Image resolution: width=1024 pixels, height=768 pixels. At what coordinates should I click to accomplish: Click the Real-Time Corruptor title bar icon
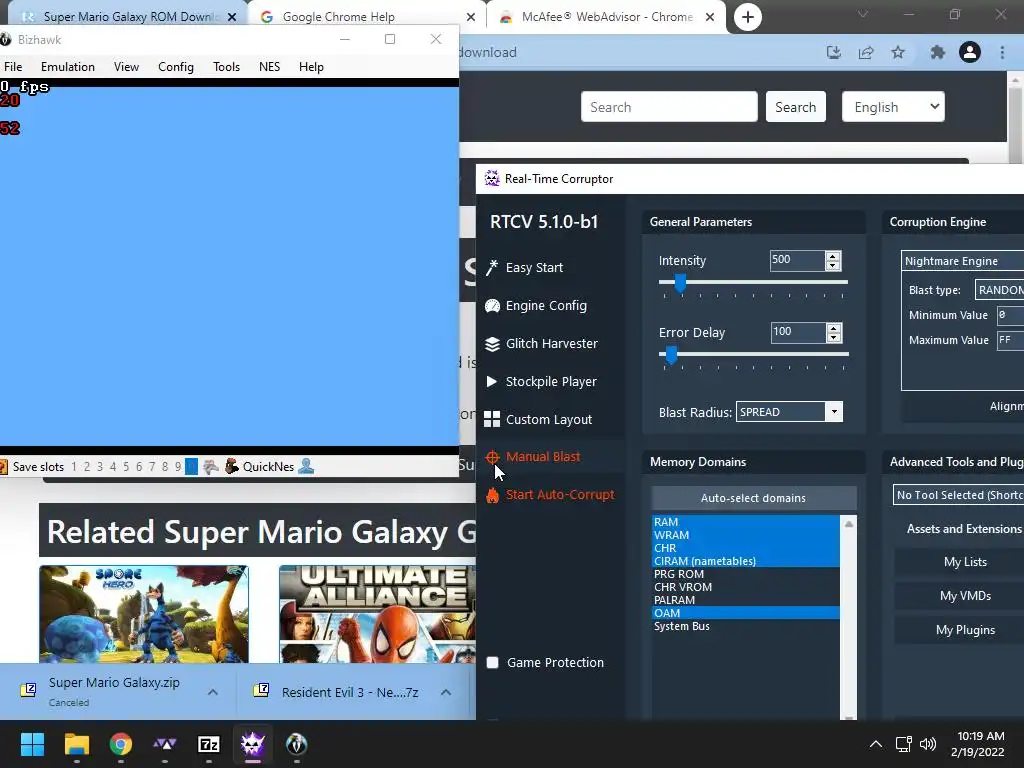[x=492, y=178]
